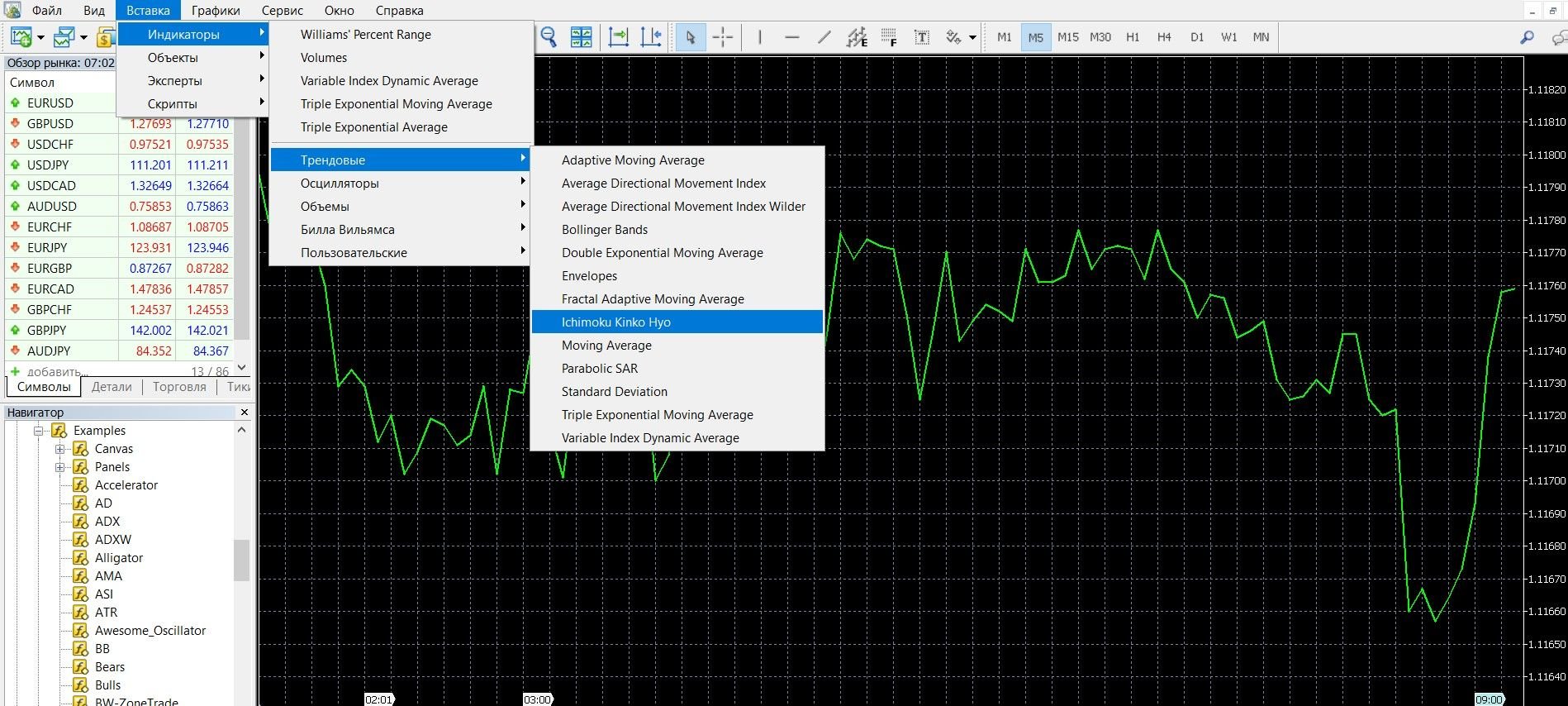Expand the Билла Вильямса submenu
The height and width of the screenshot is (706, 1568).
(x=400, y=230)
